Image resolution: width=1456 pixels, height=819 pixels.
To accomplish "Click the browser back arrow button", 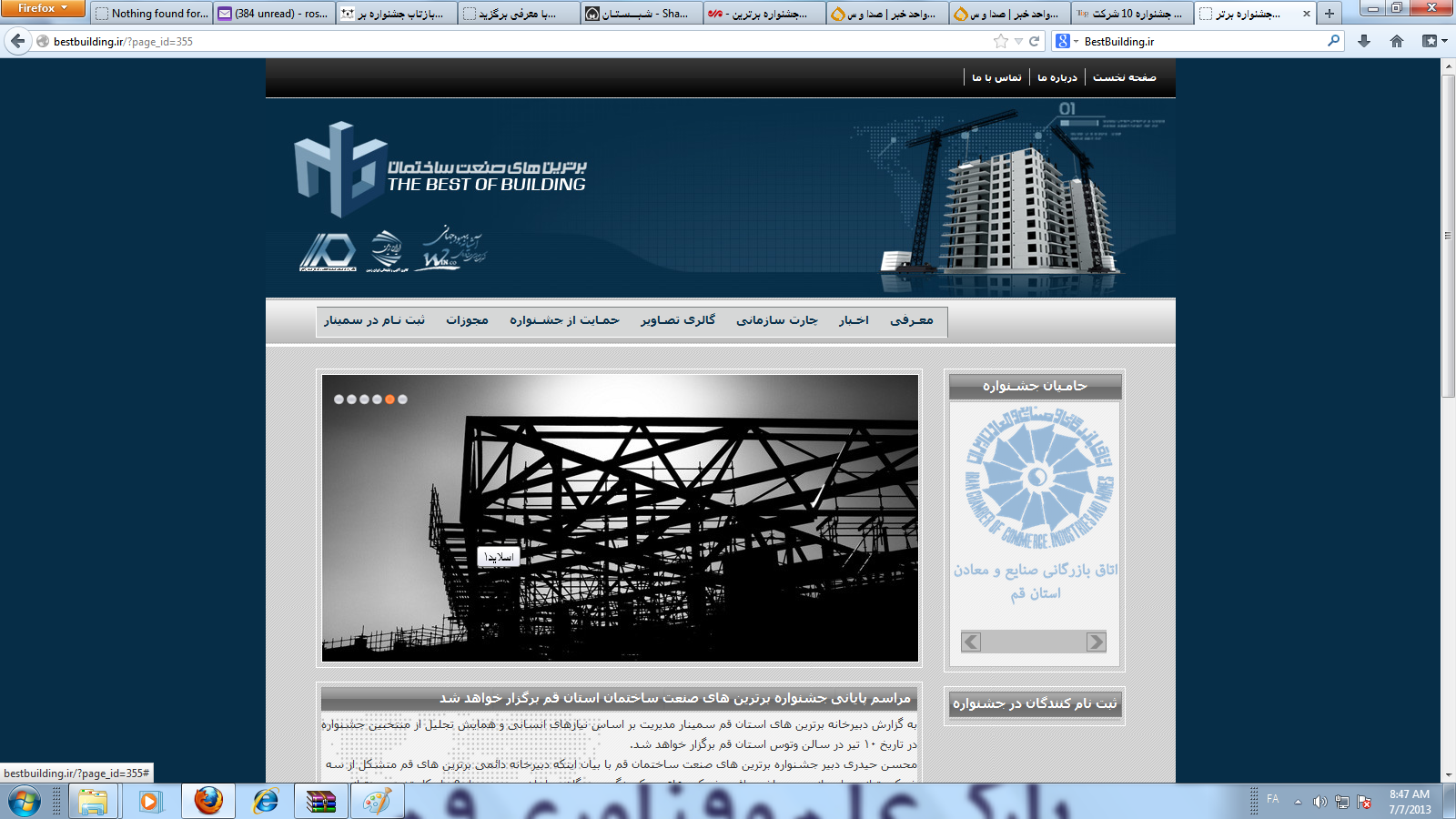I will 18,41.
